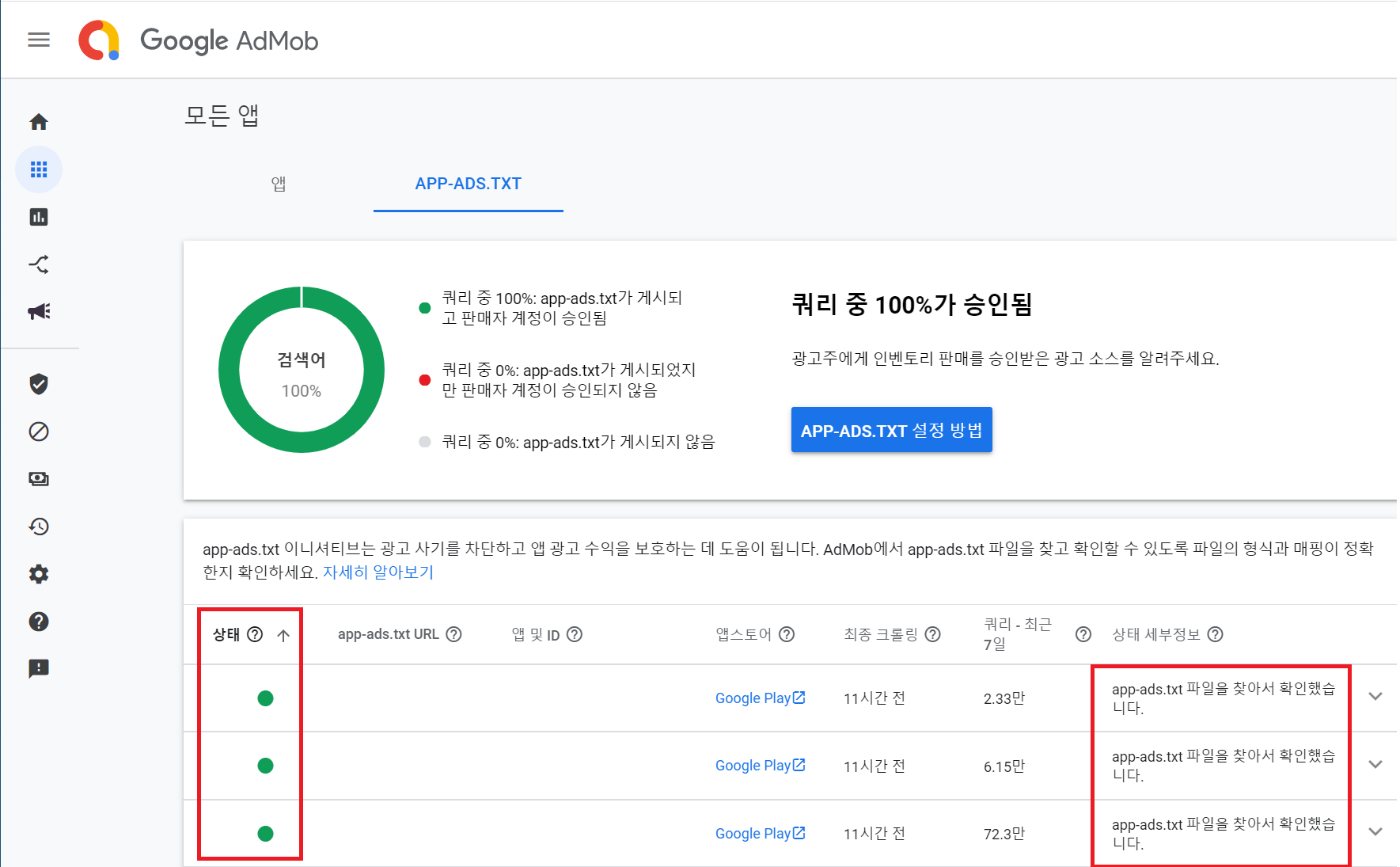The width and height of the screenshot is (1400, 867).
Task: Open the 자세히 알아보기 link
Action: tap(378, 572)
